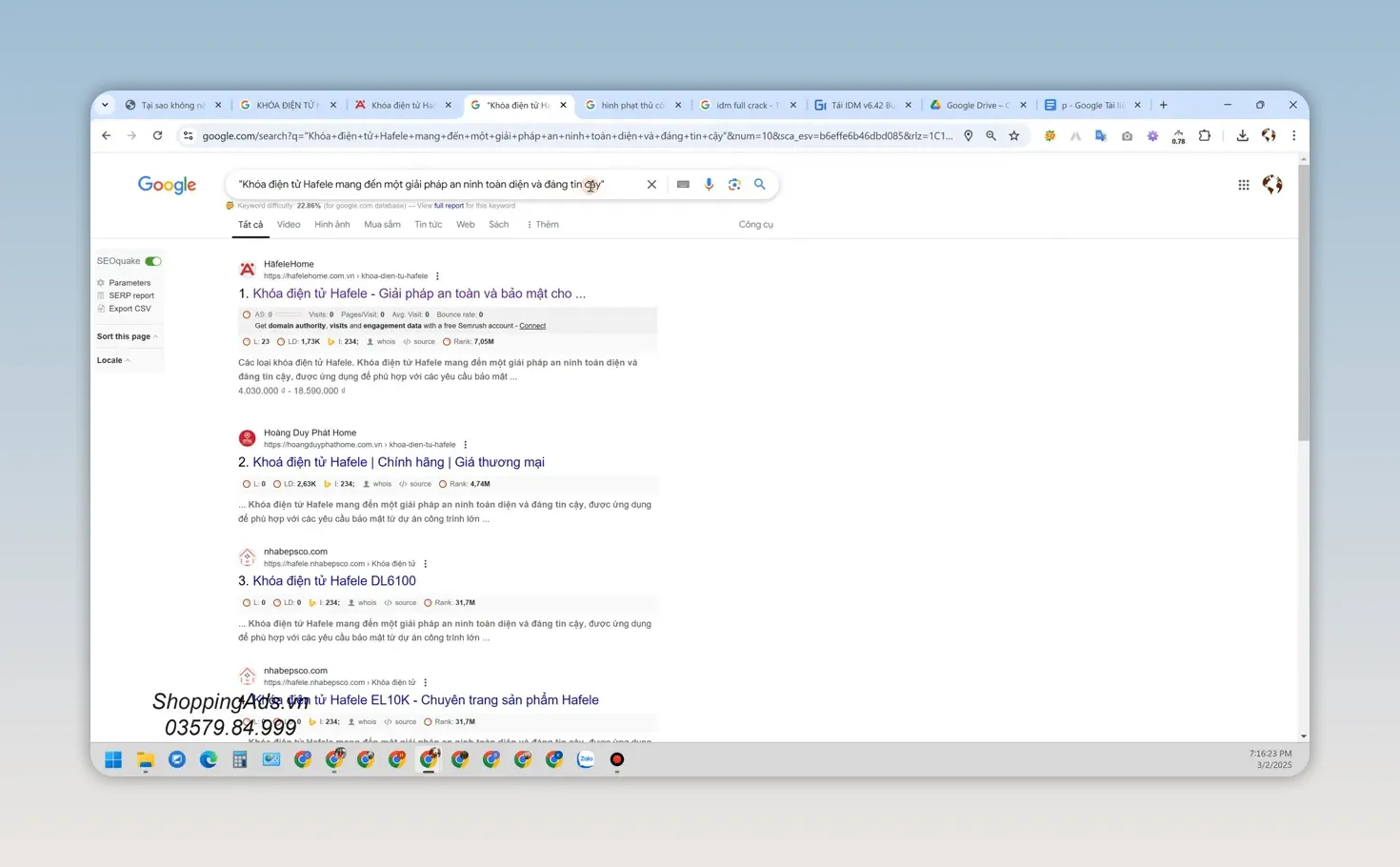Expand the Locale section
Image resolution: width=1400 pixels, height=867 pixels.
click(x=113, y=360)
